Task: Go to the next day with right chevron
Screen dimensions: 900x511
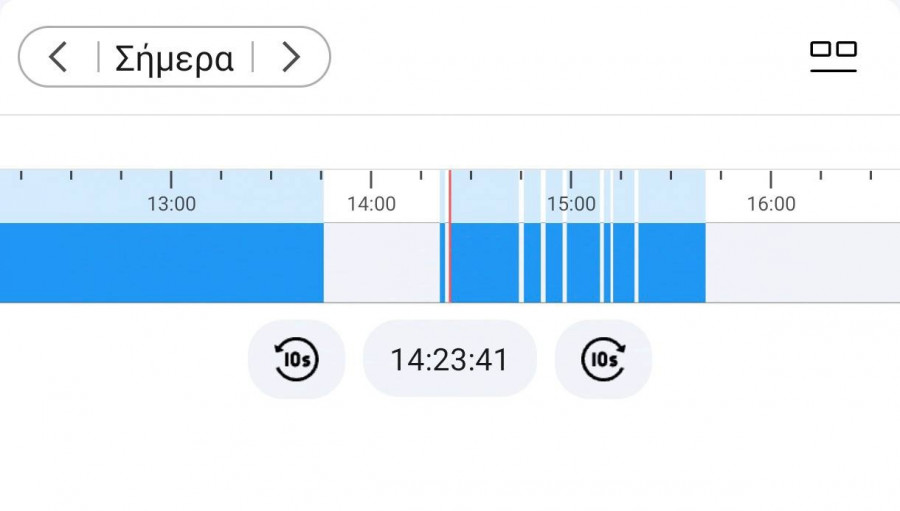Action: click(x=290, y=57)
